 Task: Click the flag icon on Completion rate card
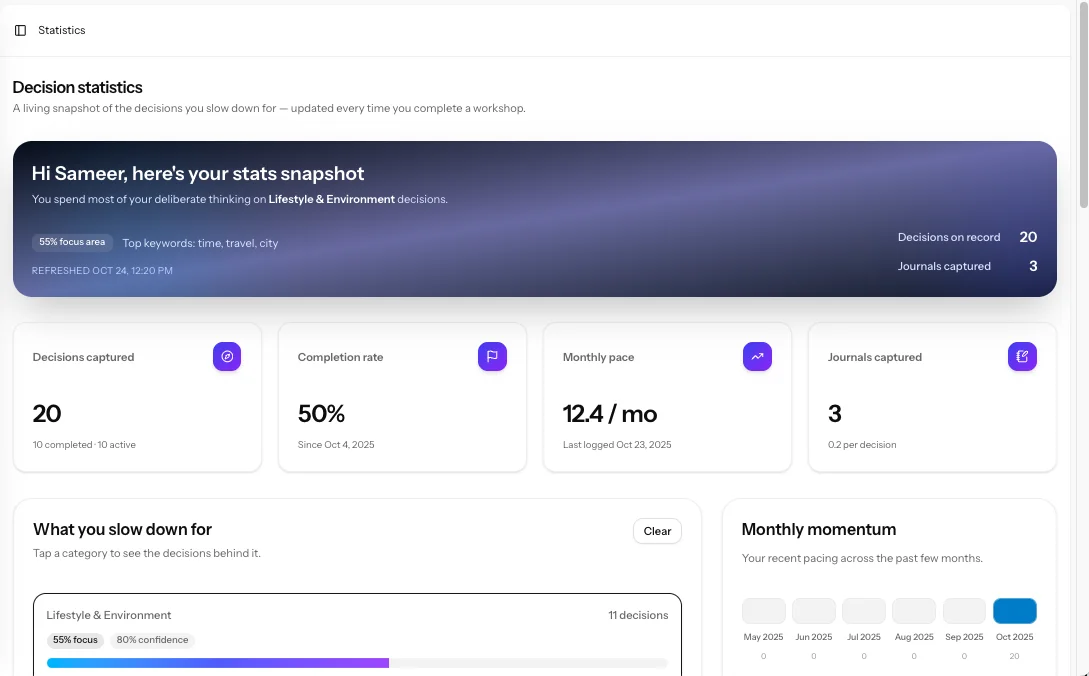point(492,356)
